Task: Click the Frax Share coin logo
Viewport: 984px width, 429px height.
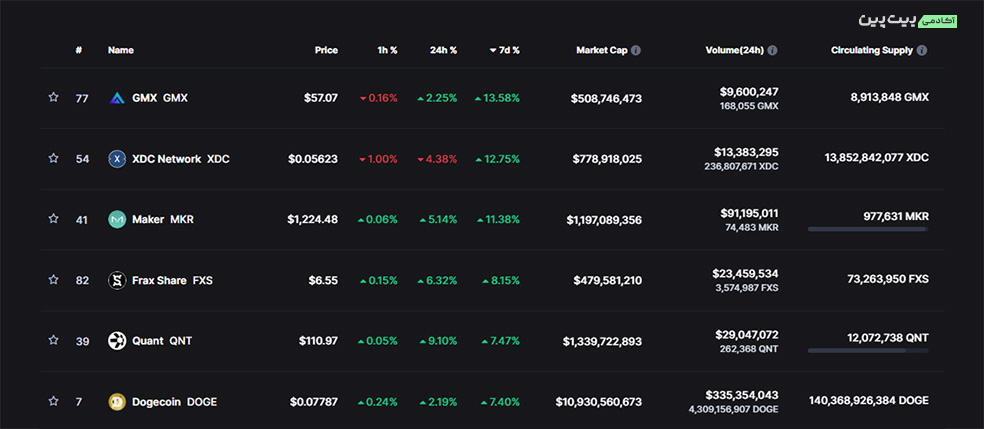Action: 117,281
